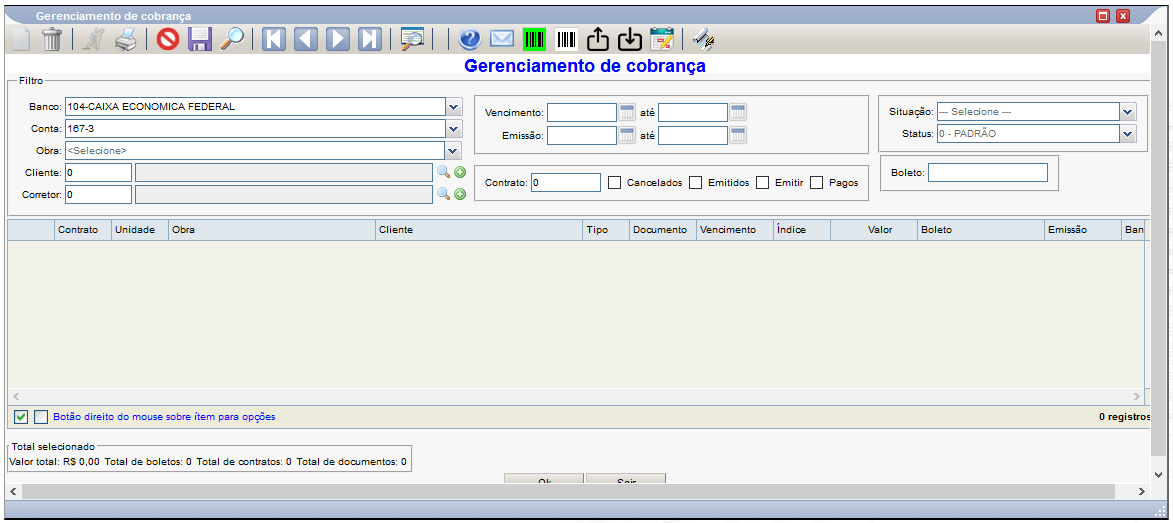Click the Valor column header
The width and height of the screenshot is (1173, 523).
click(x=874, y=230)
